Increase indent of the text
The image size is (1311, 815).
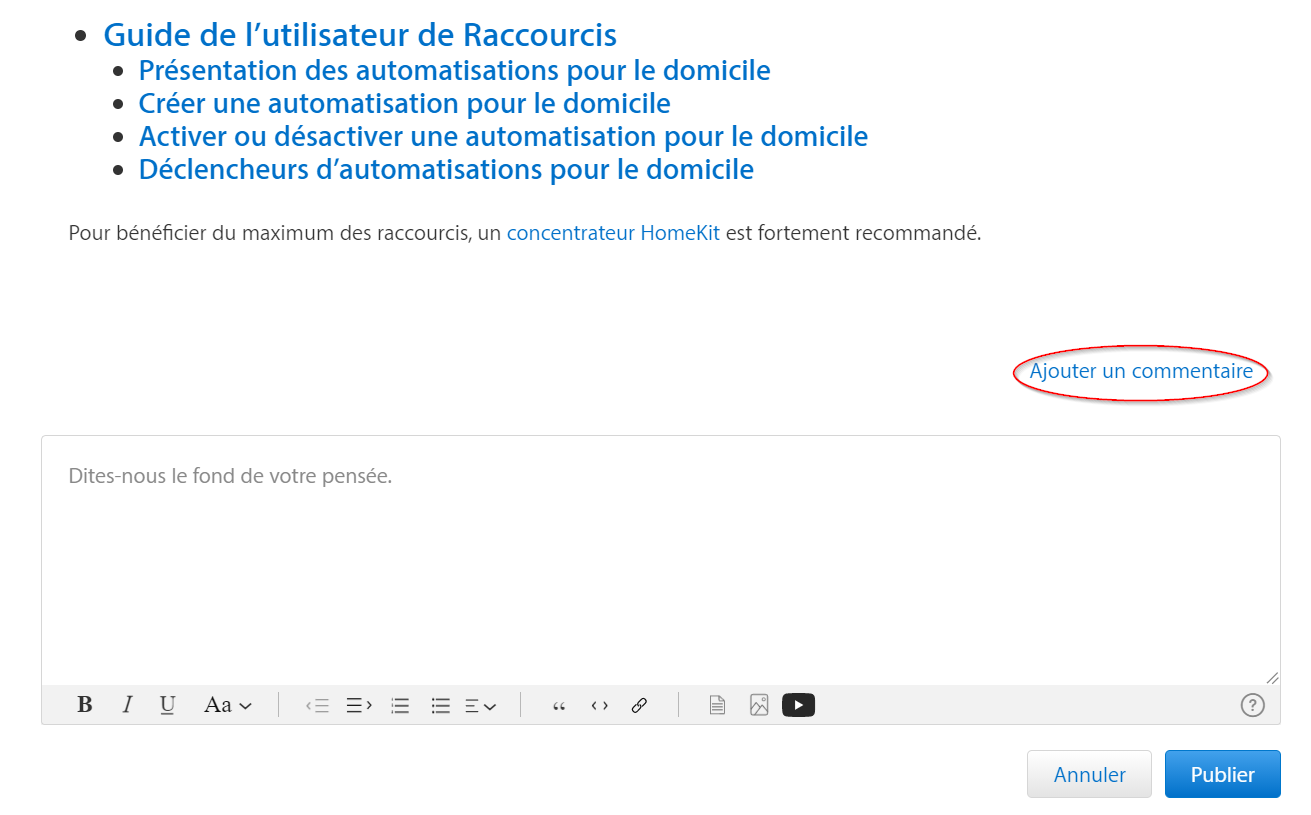tap(359, 706)
